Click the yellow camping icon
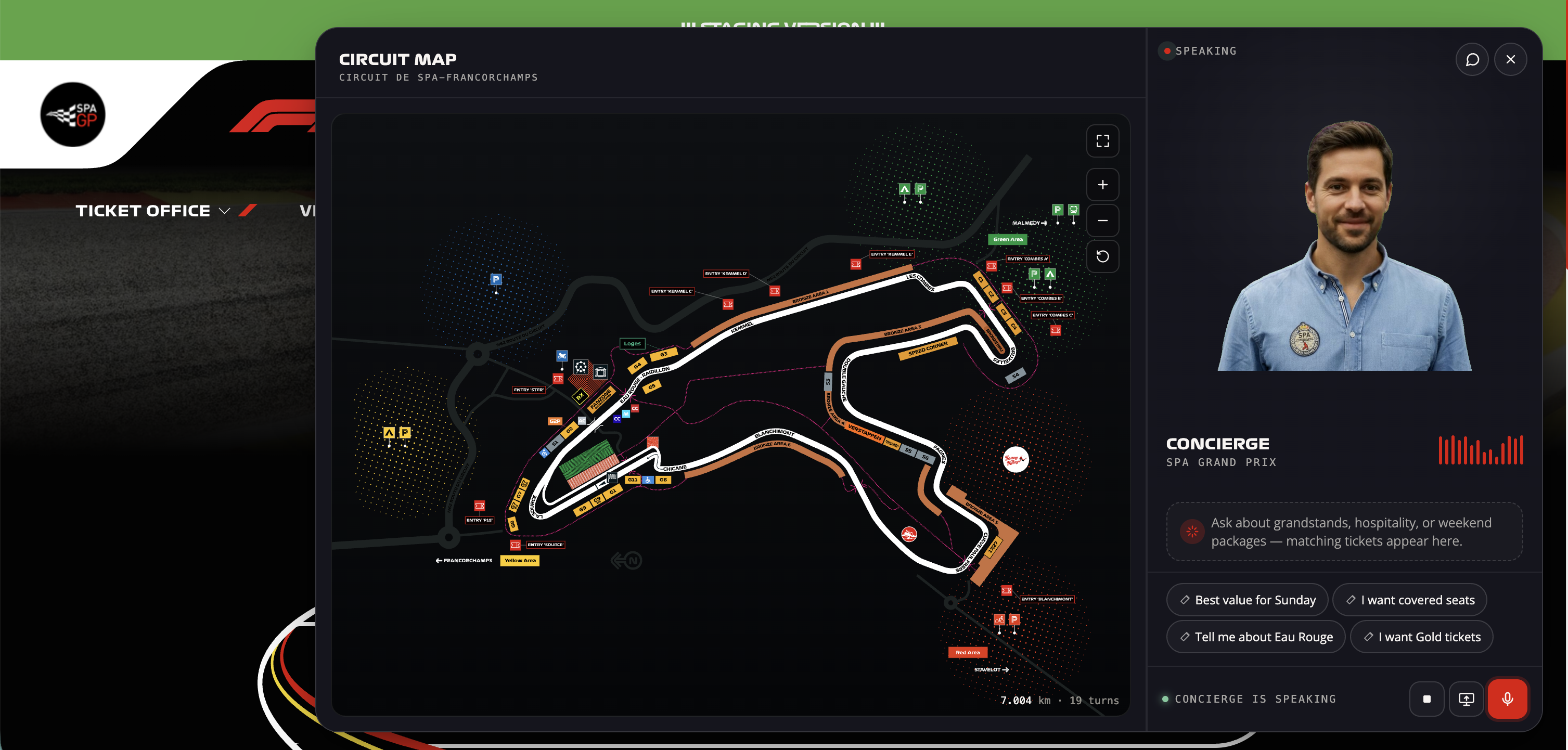This screenshot has height=750, width=1568. coord(389,432)
